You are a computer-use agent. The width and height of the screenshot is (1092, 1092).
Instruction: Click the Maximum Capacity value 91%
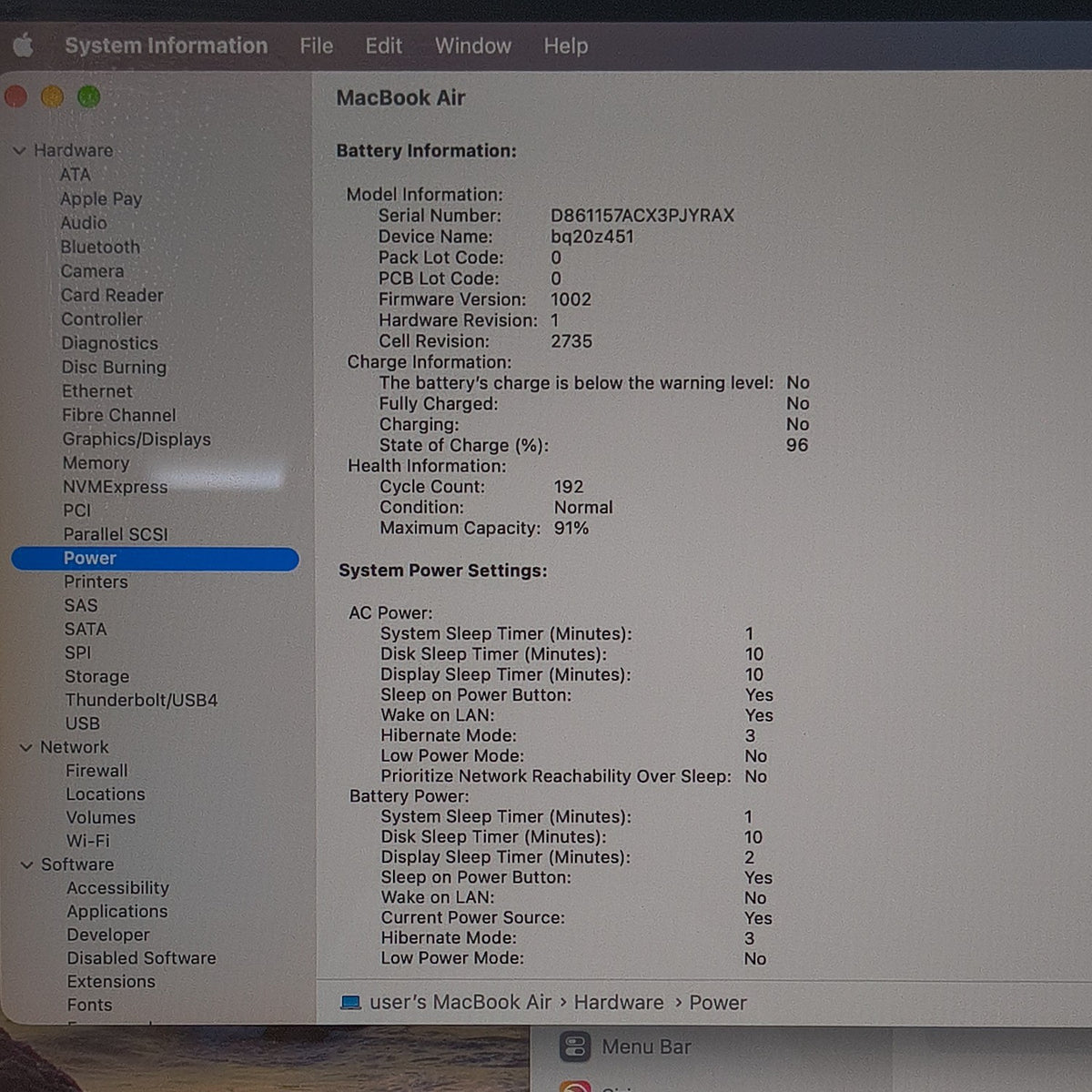(x=571, y=529)
